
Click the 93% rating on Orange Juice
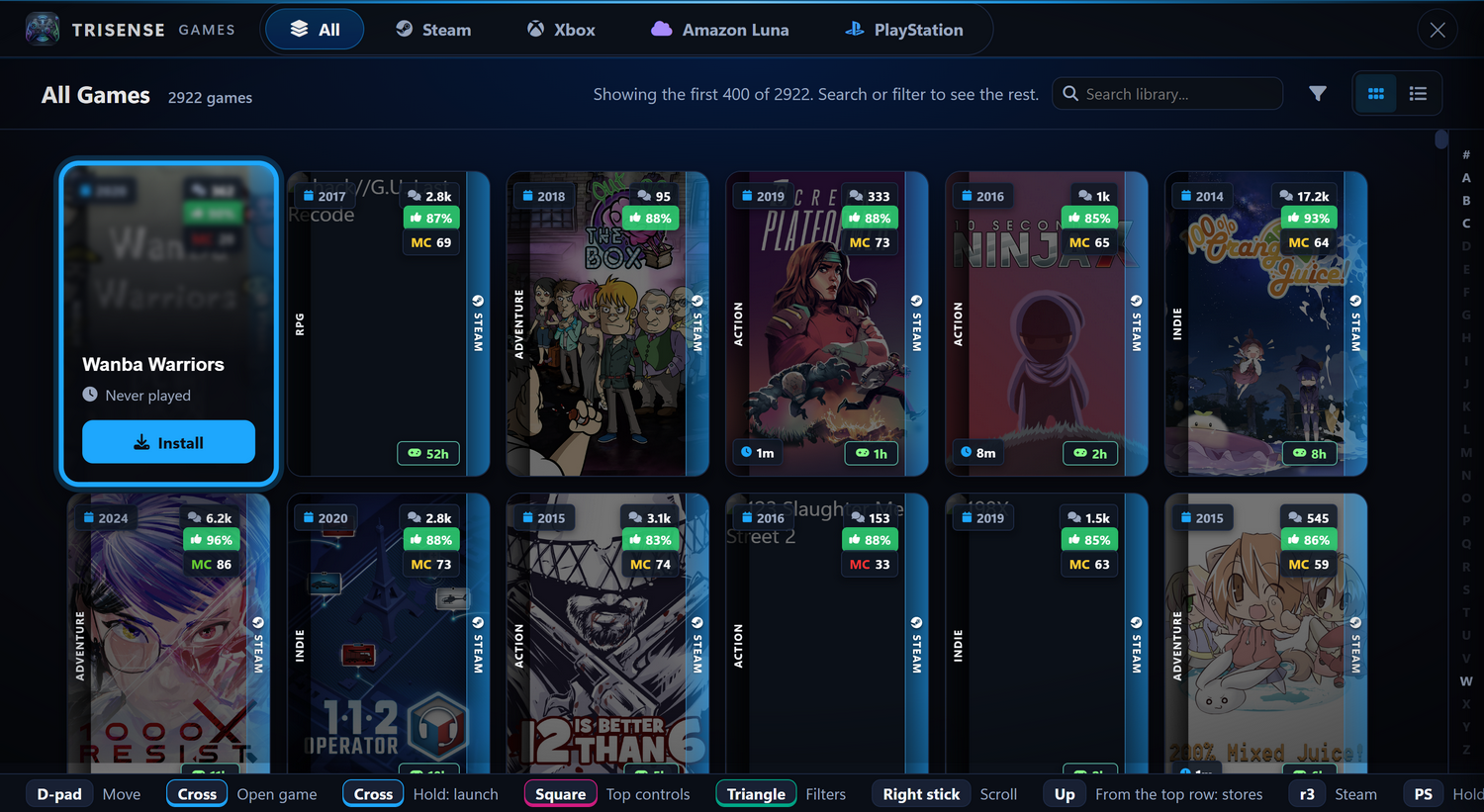coord(1309,218)
